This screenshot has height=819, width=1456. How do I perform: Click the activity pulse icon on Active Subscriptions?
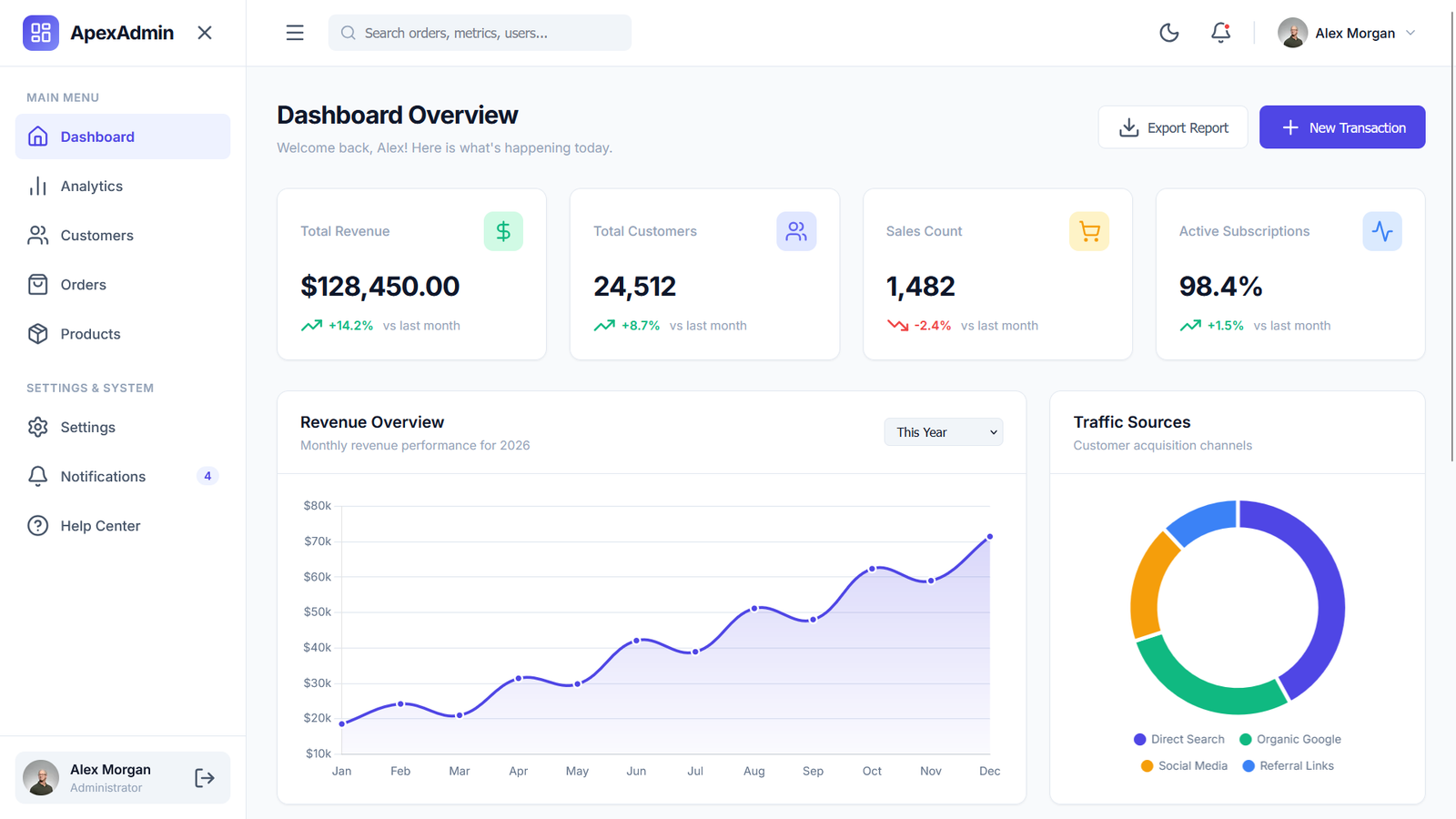click(x=1382, y=231)
